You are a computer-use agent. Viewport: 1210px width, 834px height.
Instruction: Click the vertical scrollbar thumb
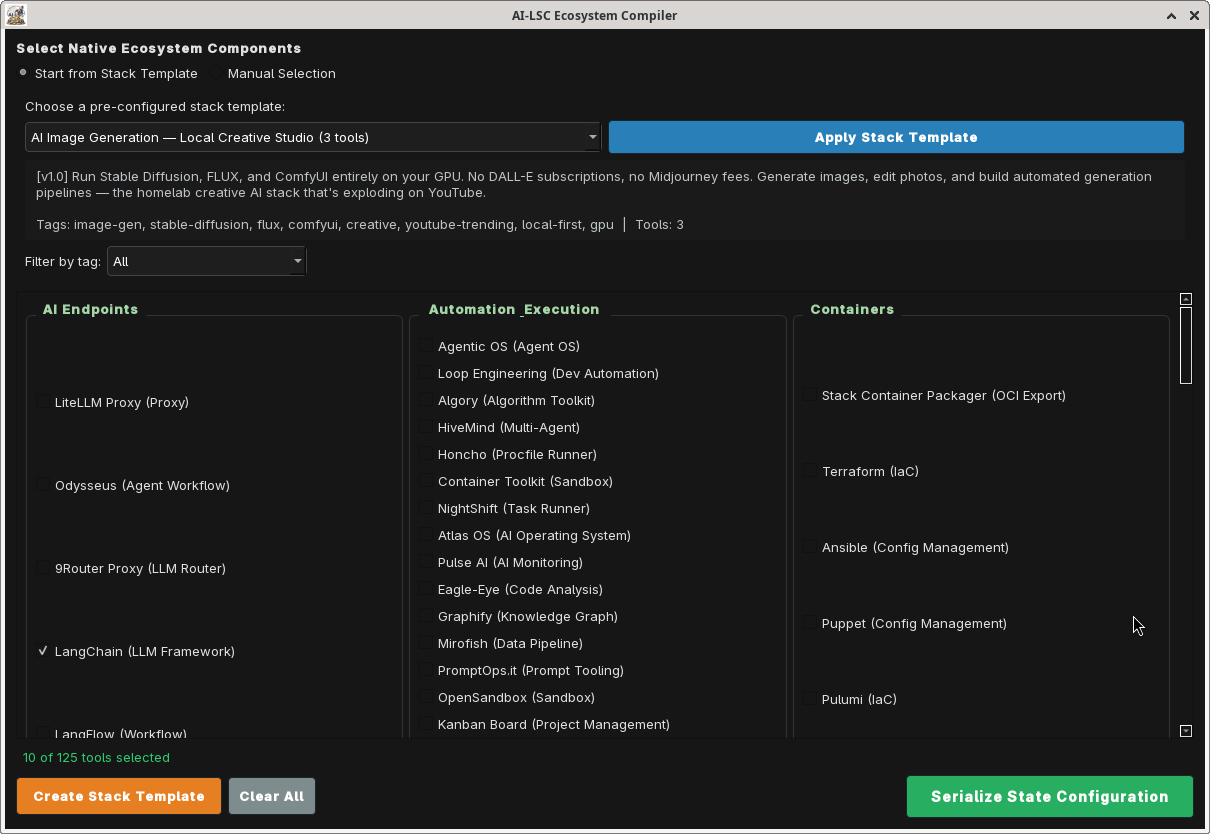(x=1186, y=345)
